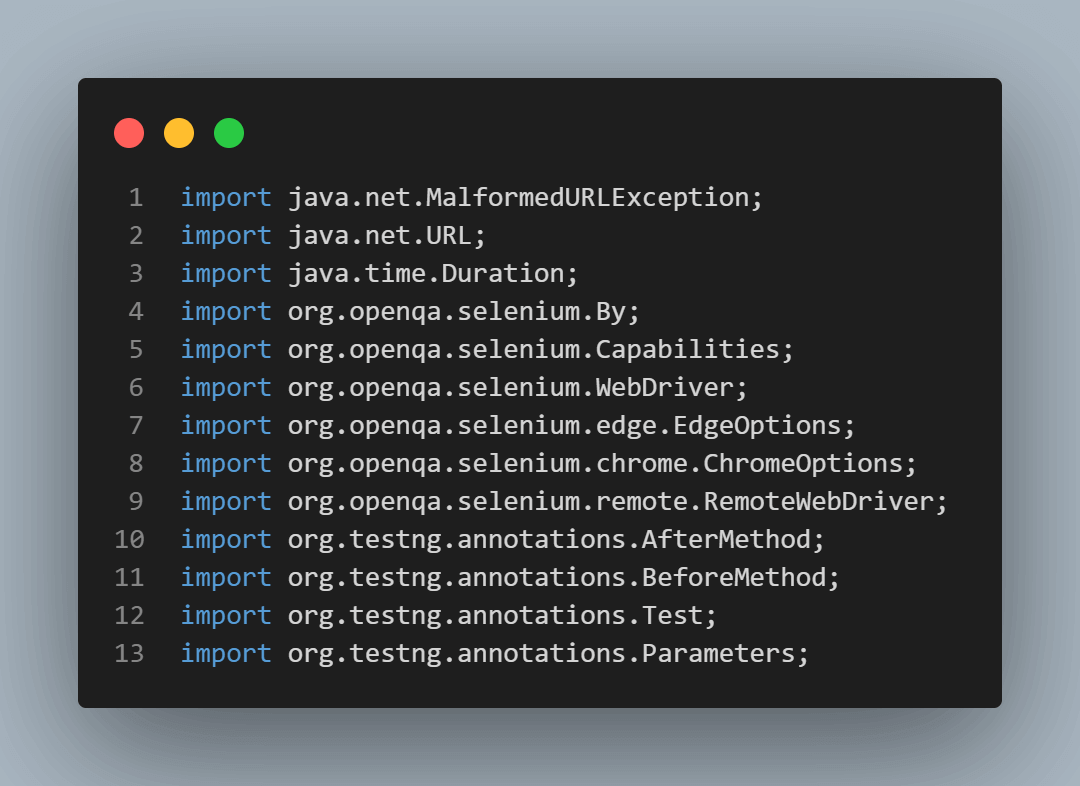Click the yellow minimize dot
The image size is (1080, 786).
(179, 133)
